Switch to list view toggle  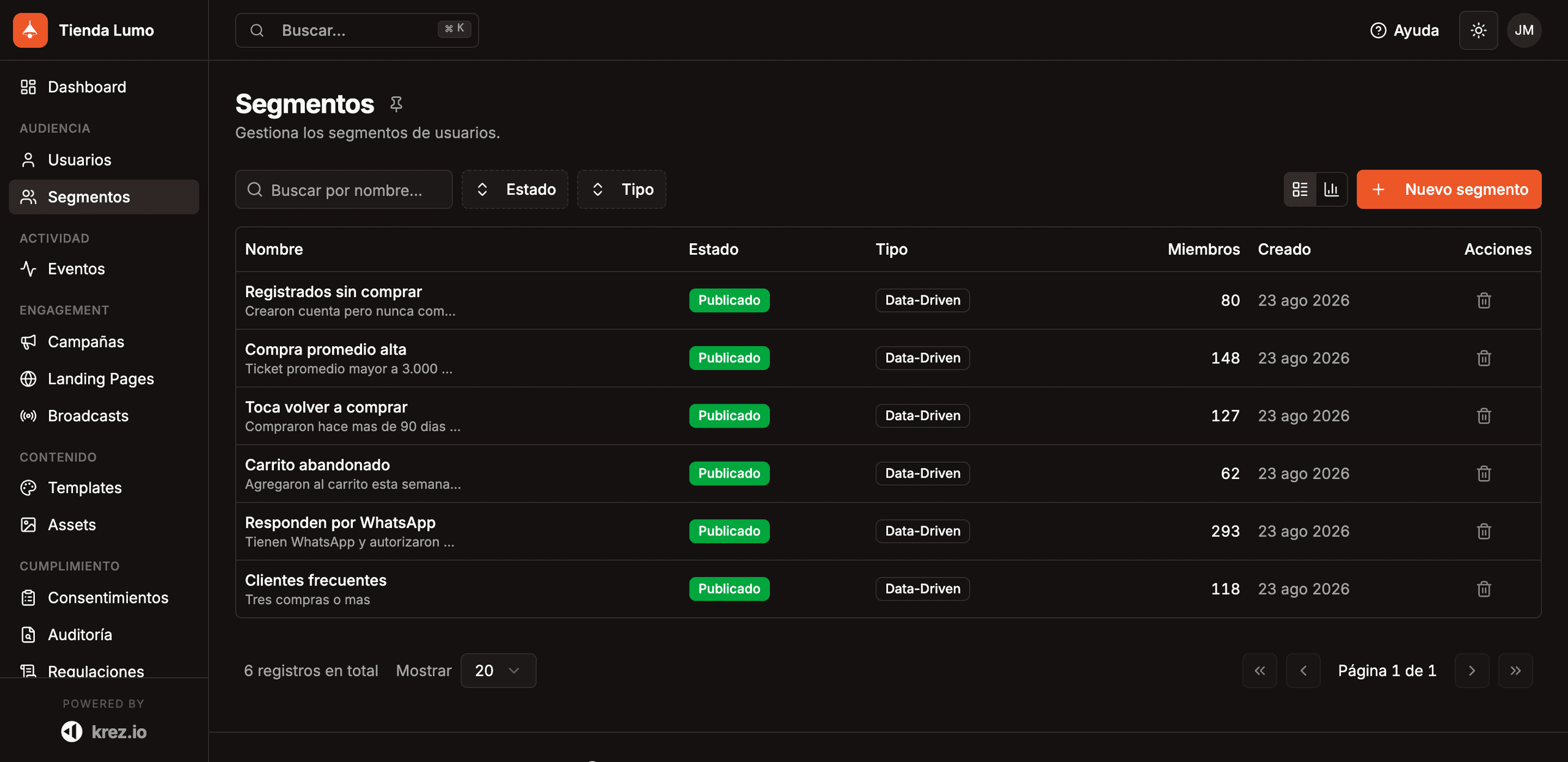click(x=1300, y=189)
